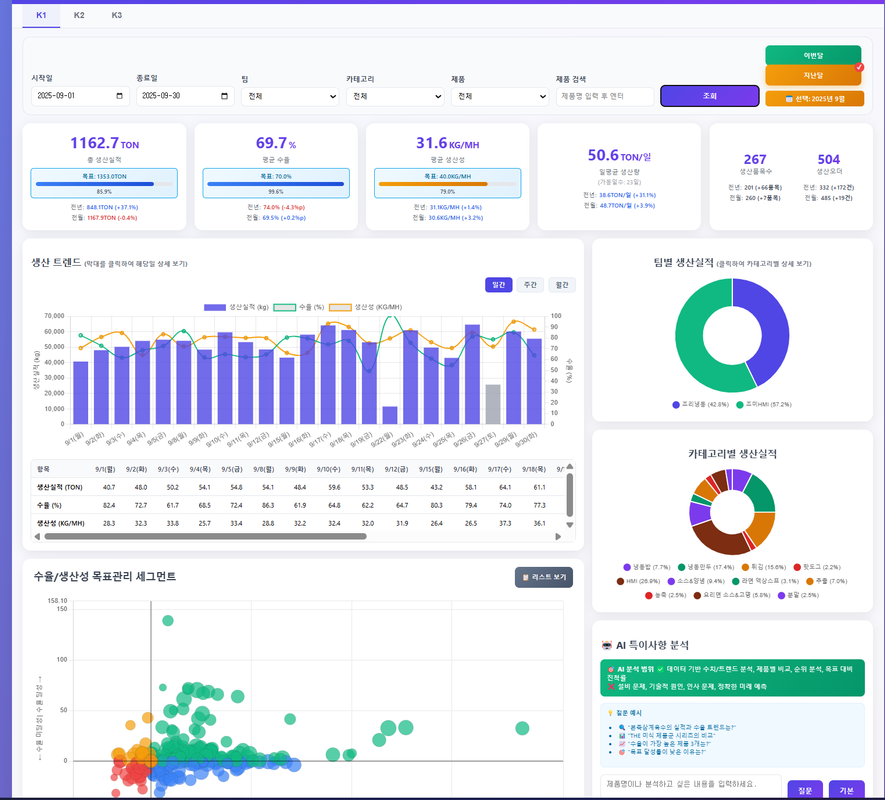Click the target icon on the 목표 달성률 question example
The height and width of the screenshot is (800, 885).
click(x=621, y=752)
